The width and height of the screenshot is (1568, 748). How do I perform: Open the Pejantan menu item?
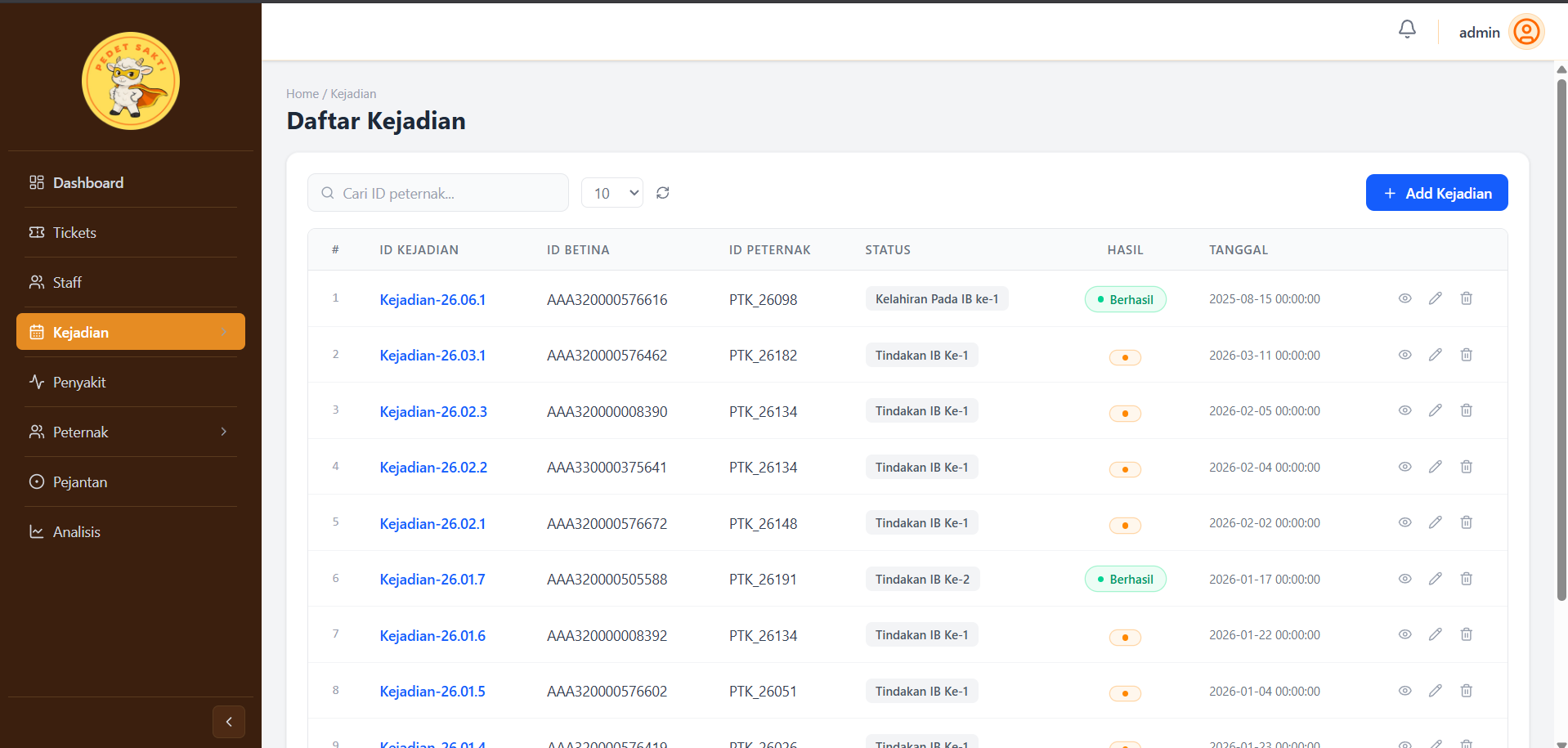click(131, 481)
